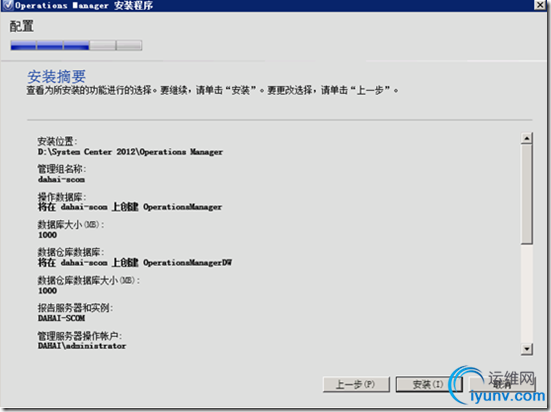Screen dimensions: 551x412
Task: Click the 安装位置 label
Action: point(57,141)
